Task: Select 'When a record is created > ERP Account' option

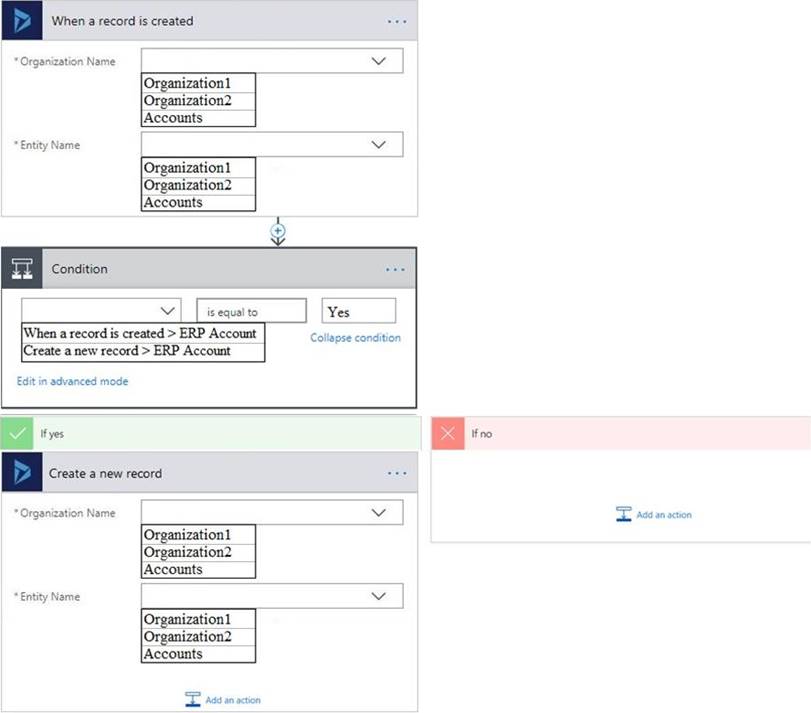Action: [143, 333]
